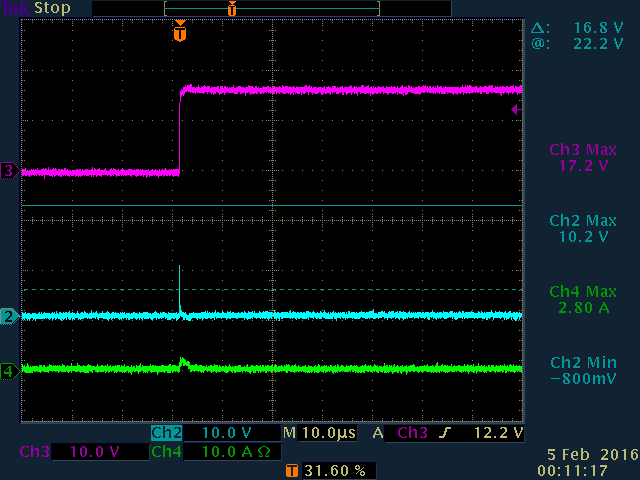Click the 5 Feb 2016 date readout
This screenshot has width=640, height=480.
point(592,455)
